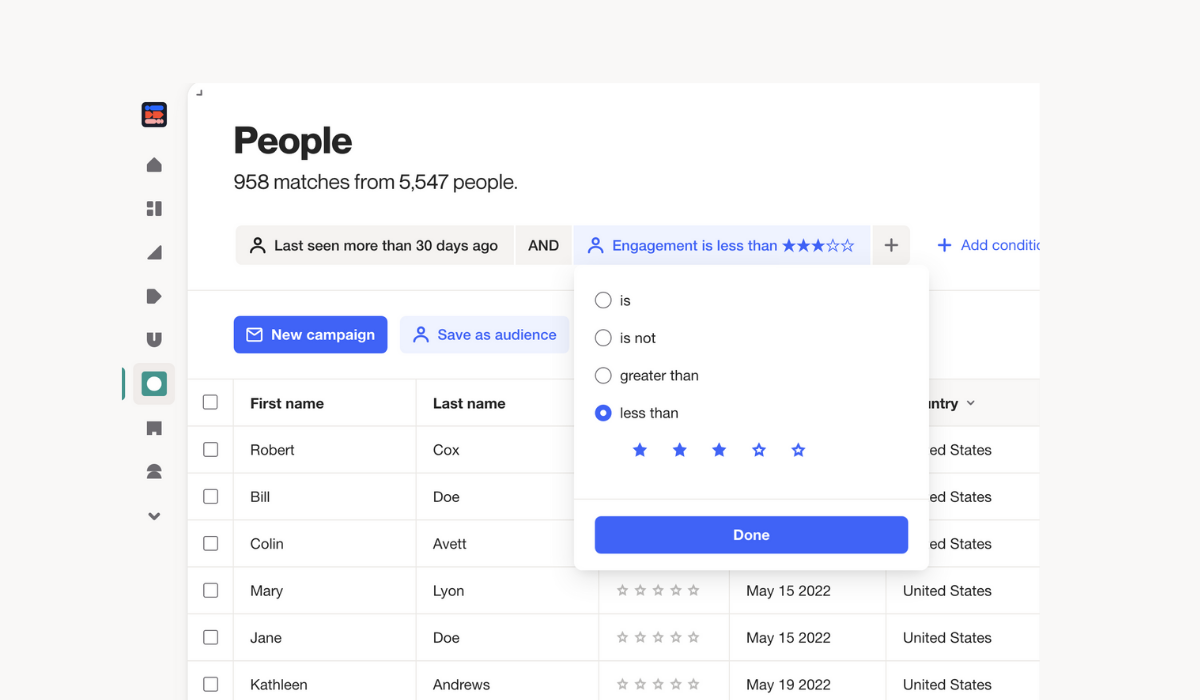Open 'Last seen more than 30 days ago' condition
This screenshot has width=1200, height=700.
[x=374, y=245]
